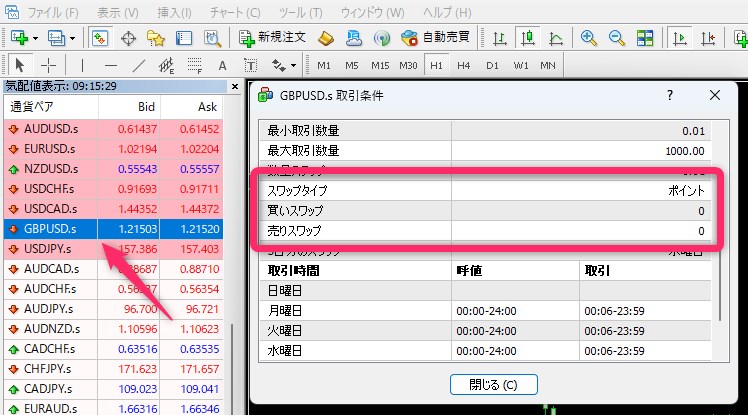Select the text label tool
This screenshot has width=748, height=415.
(x=250, y=65)
